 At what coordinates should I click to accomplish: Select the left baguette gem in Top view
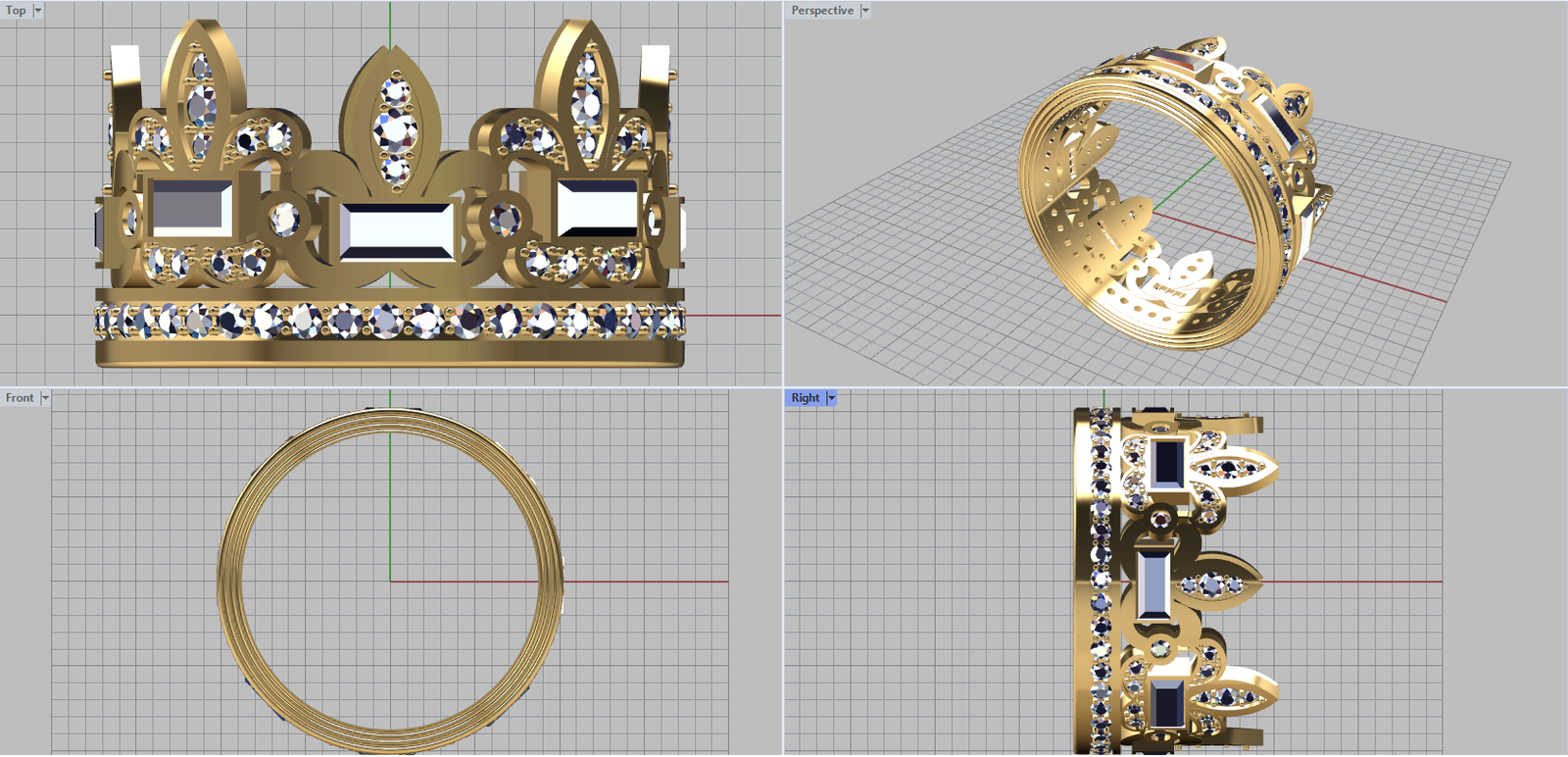tap(190, 208)
